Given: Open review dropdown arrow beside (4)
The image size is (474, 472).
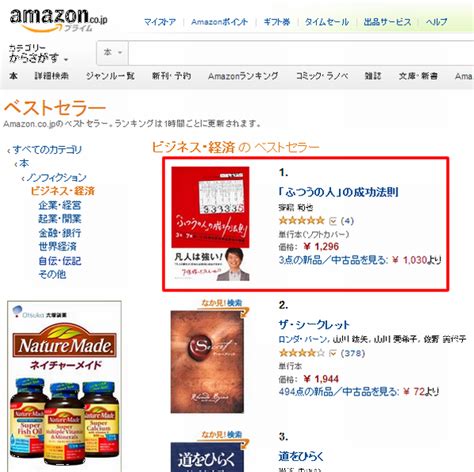Looking at the screenshot, I should point(333,221).
